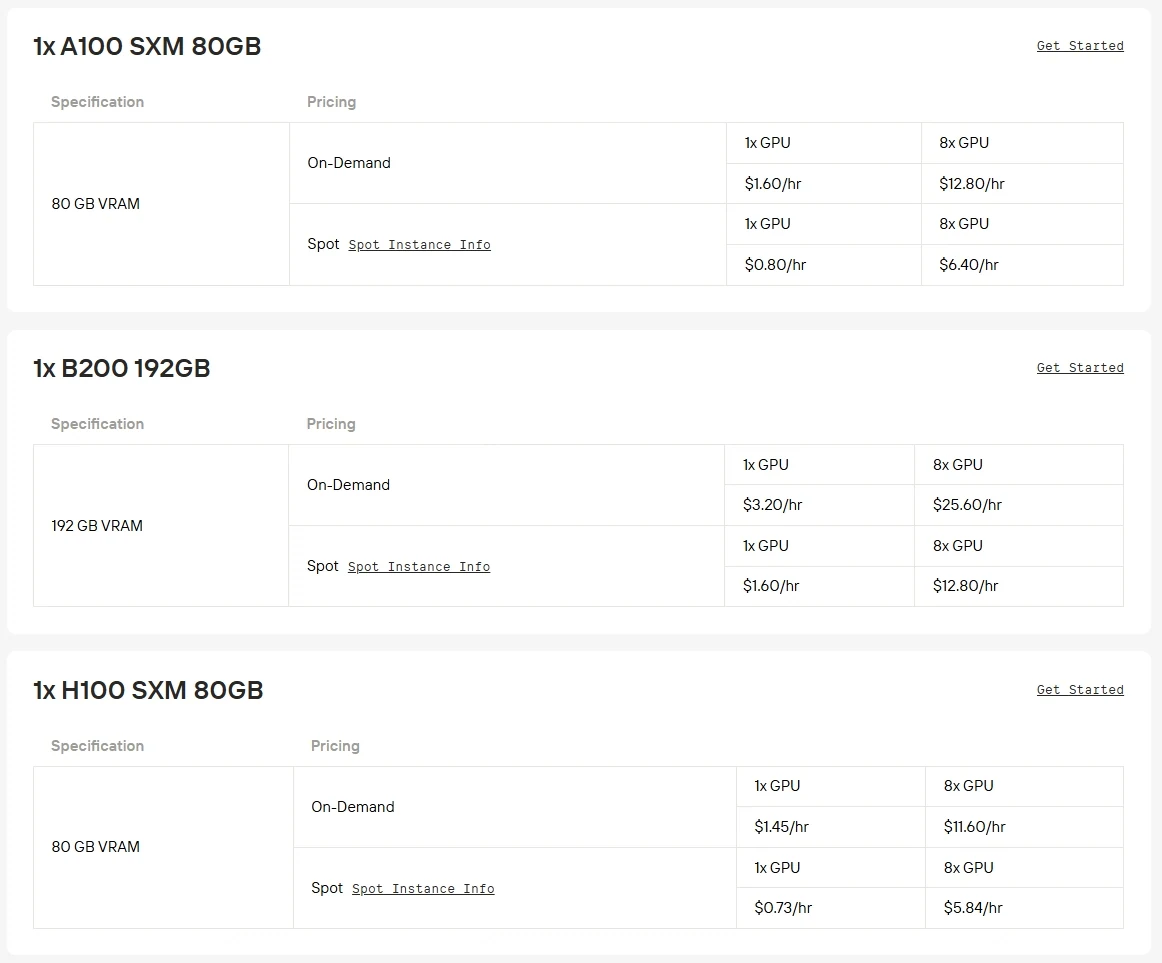1162x963 pixels.
Task: Click On-Demand label in A100 table
Action: click(349, 163)
